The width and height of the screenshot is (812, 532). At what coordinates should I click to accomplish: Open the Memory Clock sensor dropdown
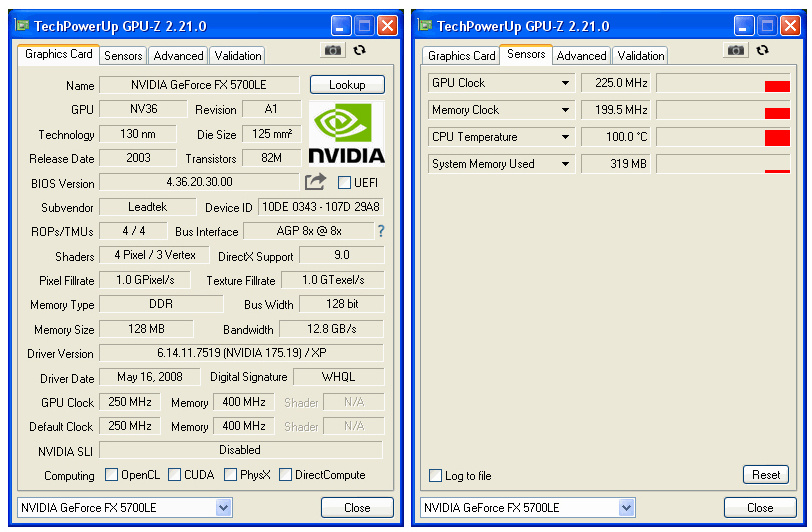click(x=566, y=110)
